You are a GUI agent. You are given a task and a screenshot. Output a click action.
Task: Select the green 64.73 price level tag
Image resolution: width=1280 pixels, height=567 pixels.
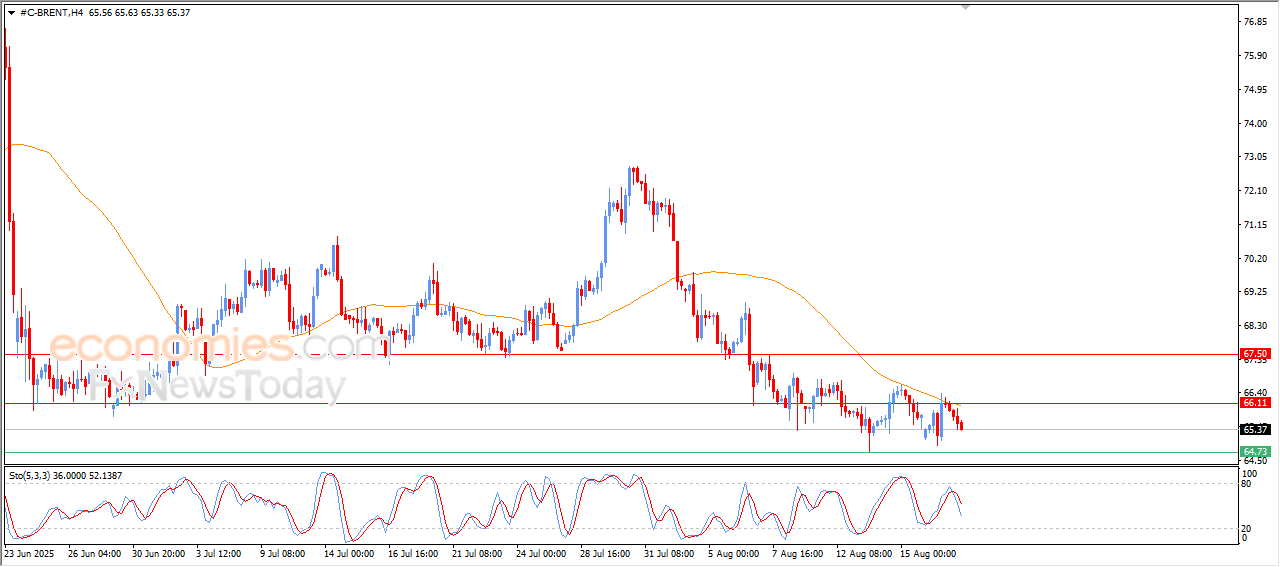click(1255, 452)
